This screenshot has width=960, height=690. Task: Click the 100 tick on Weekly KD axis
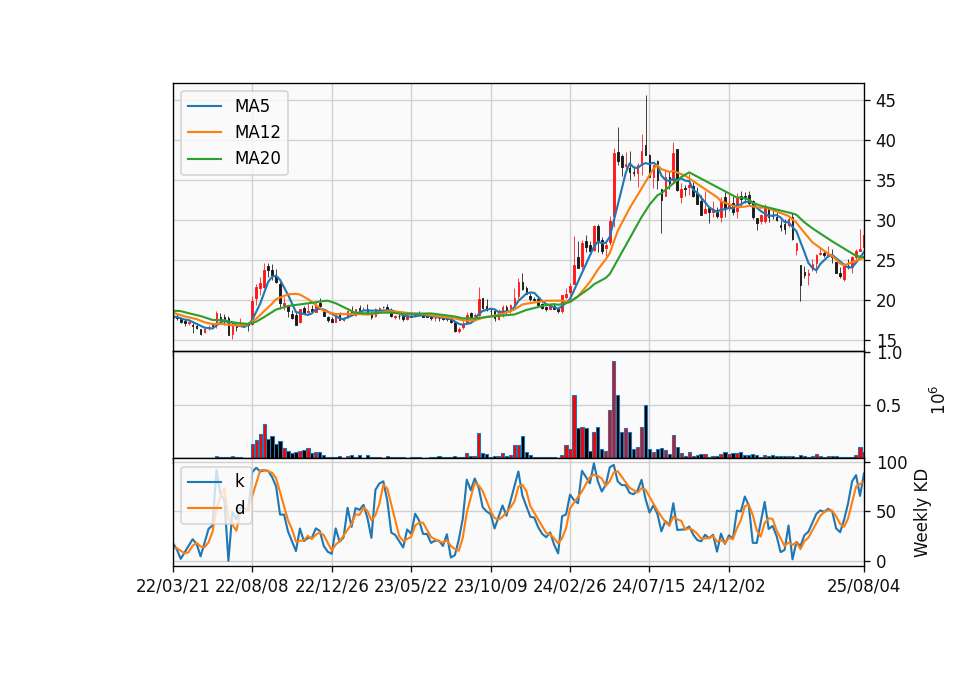point(891,463)
